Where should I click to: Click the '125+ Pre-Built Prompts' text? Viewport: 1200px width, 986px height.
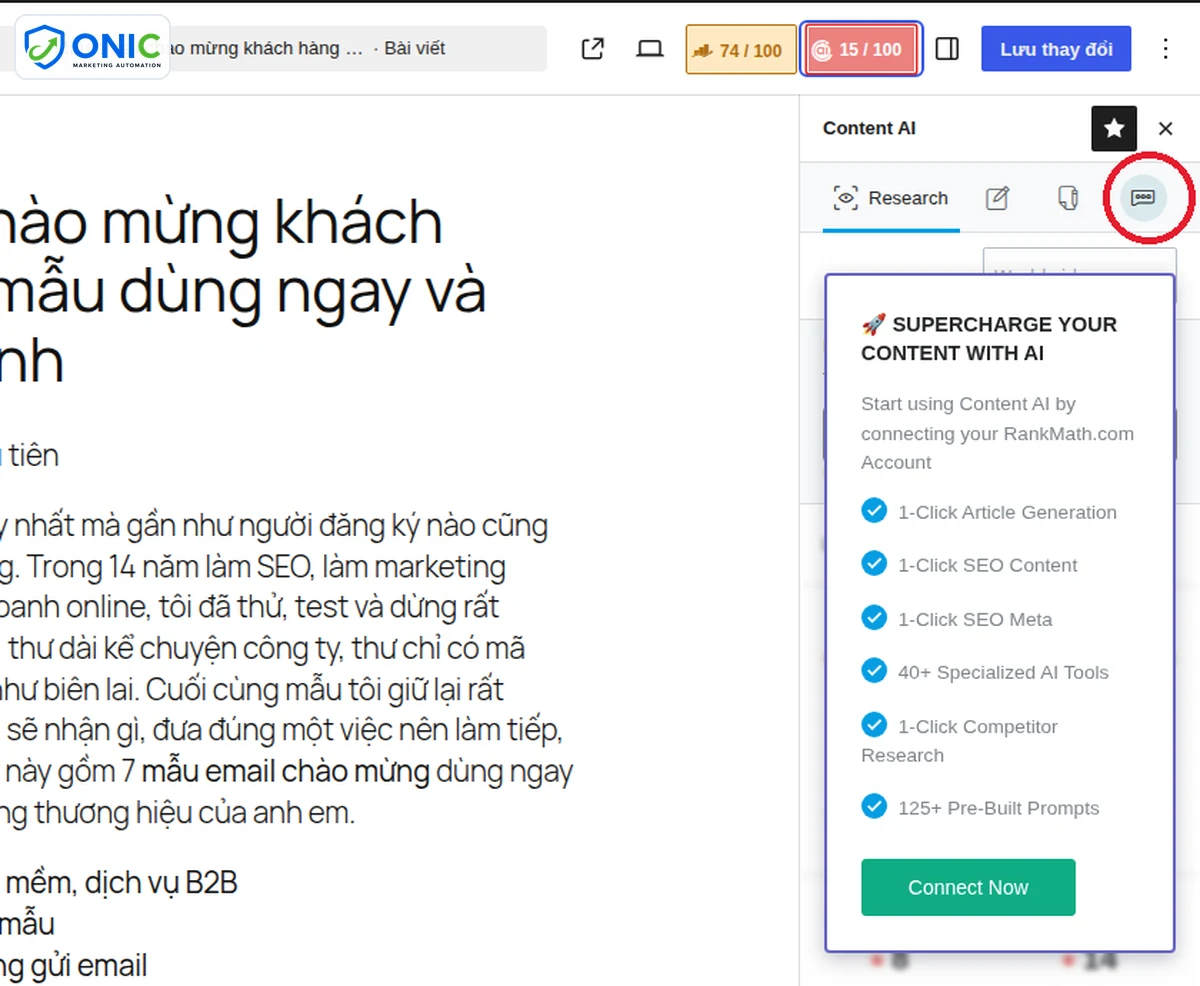click(998, 808)
